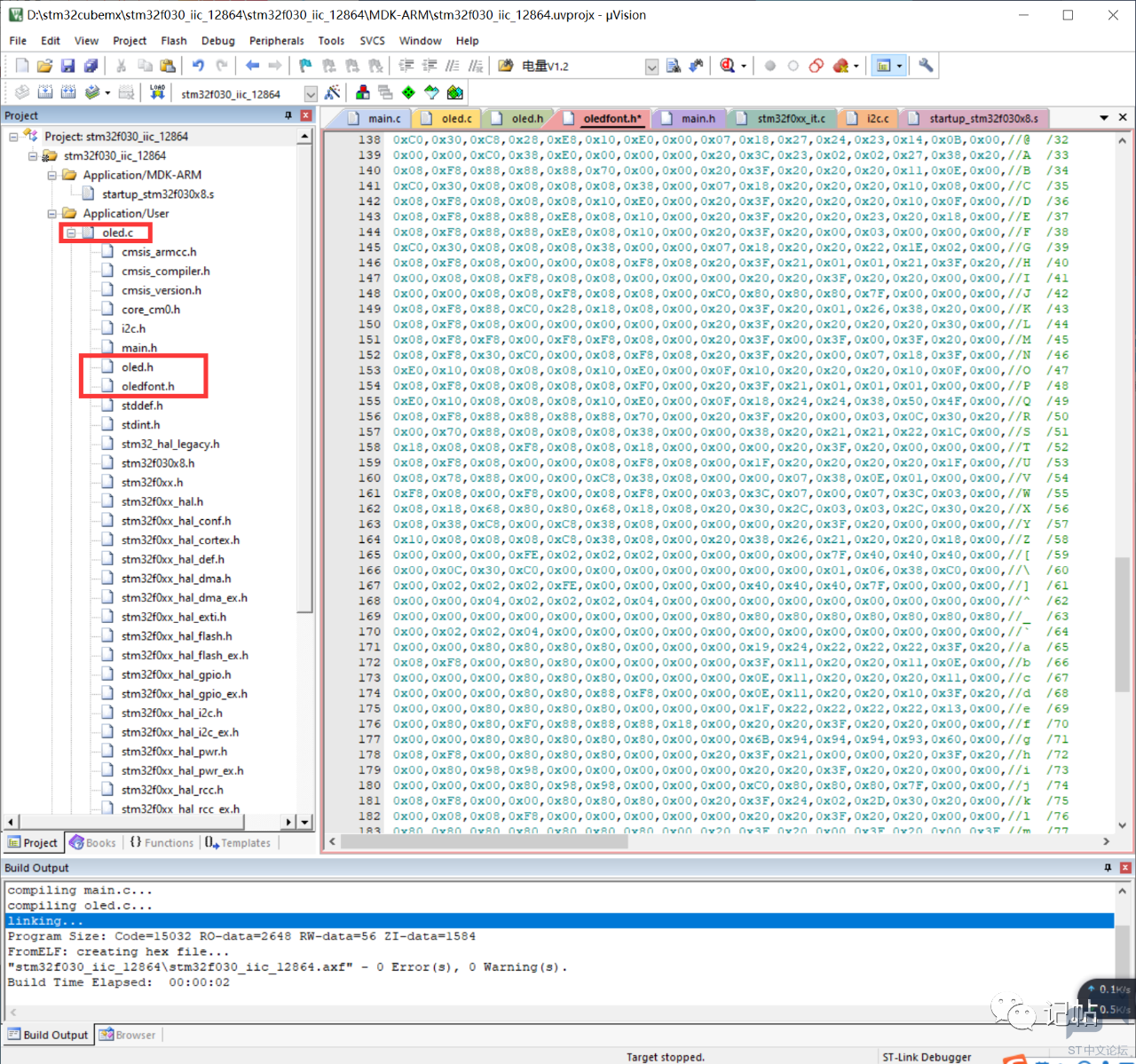
Task: Click the Build Output Browser tab
Action: [128, 1035]
